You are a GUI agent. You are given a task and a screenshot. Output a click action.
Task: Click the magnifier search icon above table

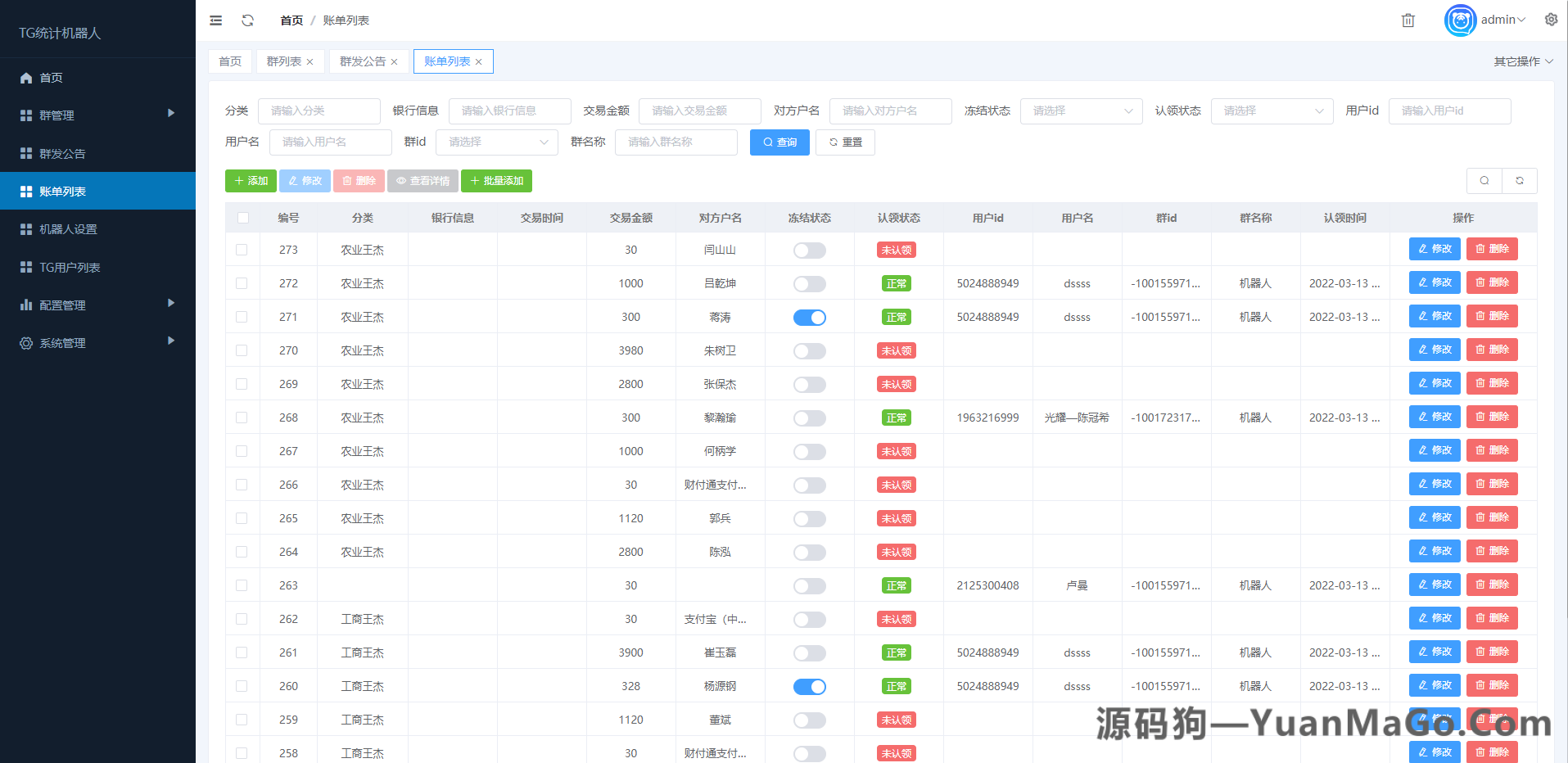[1484, 180]
